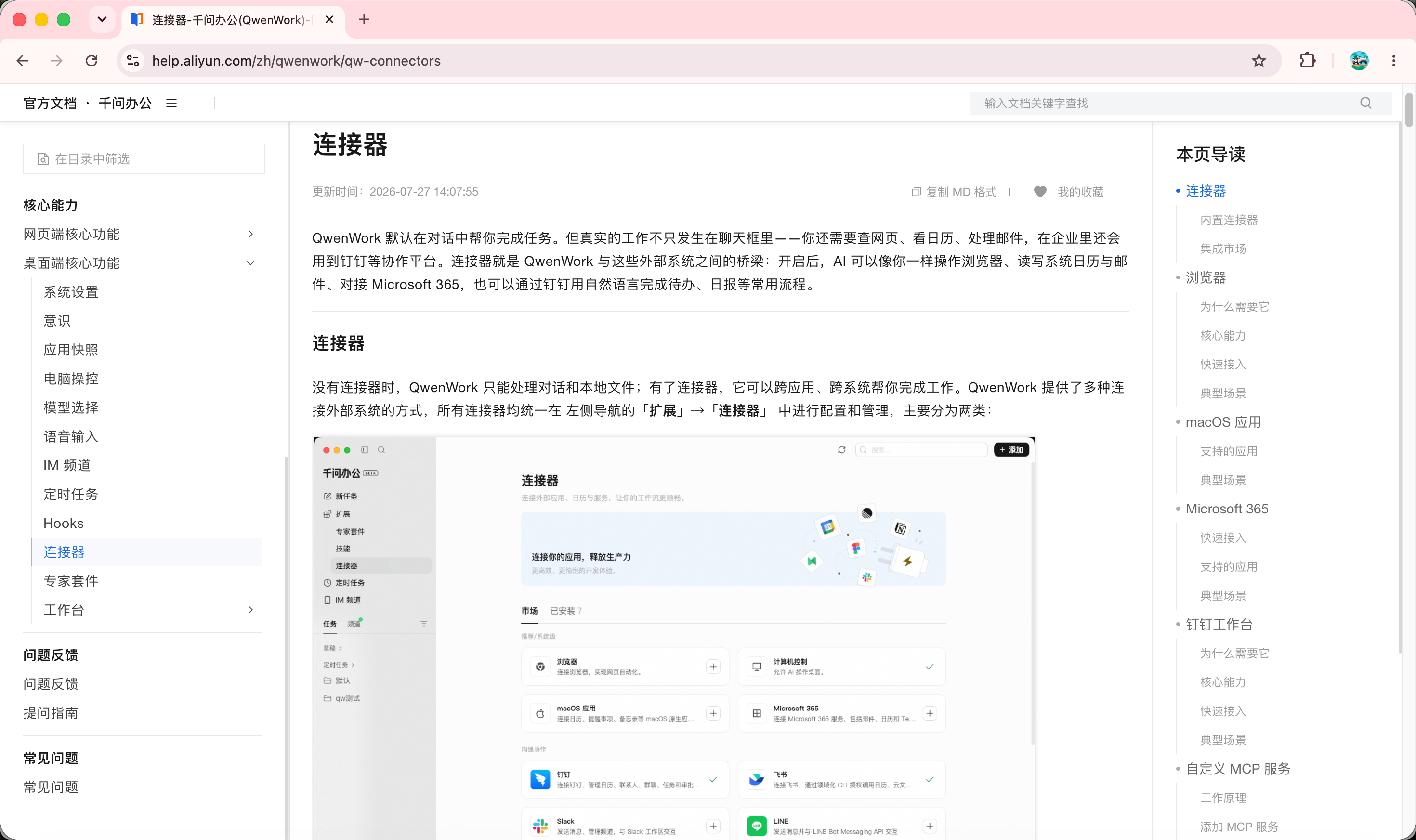
Task: Jump to 自定义 MCP 服务 in page guide
Action: pos(1238,768)
